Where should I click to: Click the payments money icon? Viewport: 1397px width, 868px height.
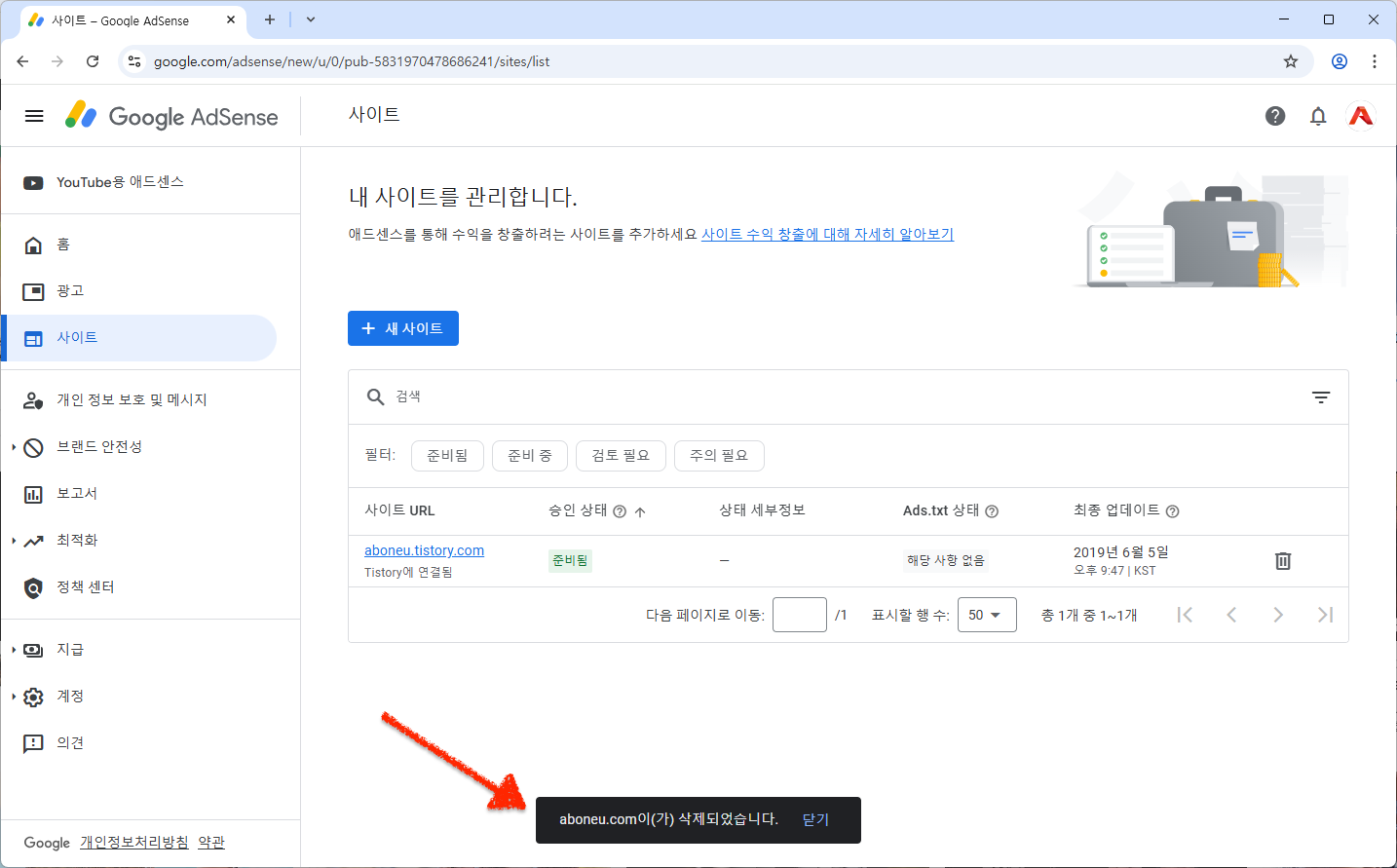point(33,650)
